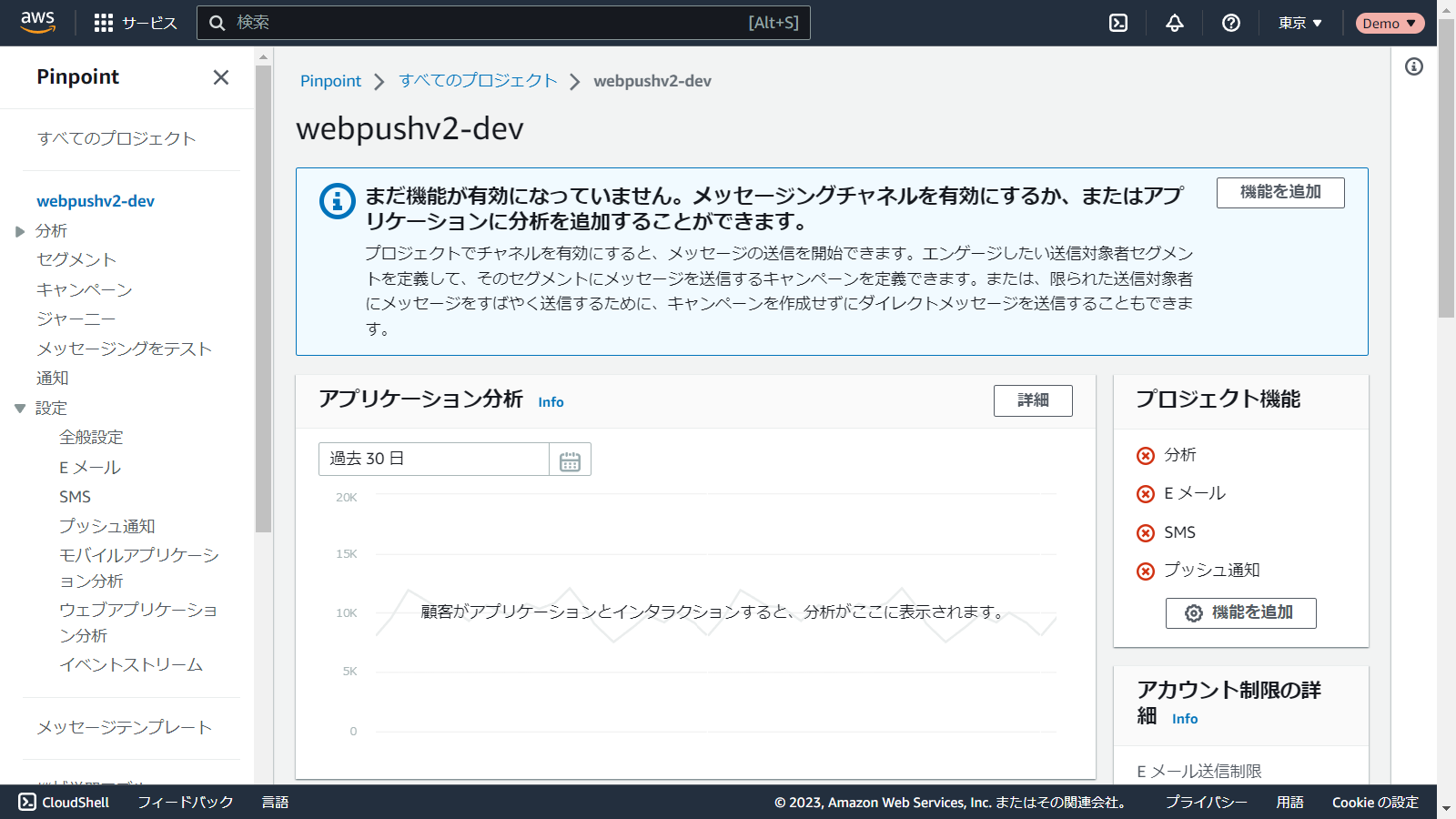Select セグメント in the sidebar

tap(76, 260)
